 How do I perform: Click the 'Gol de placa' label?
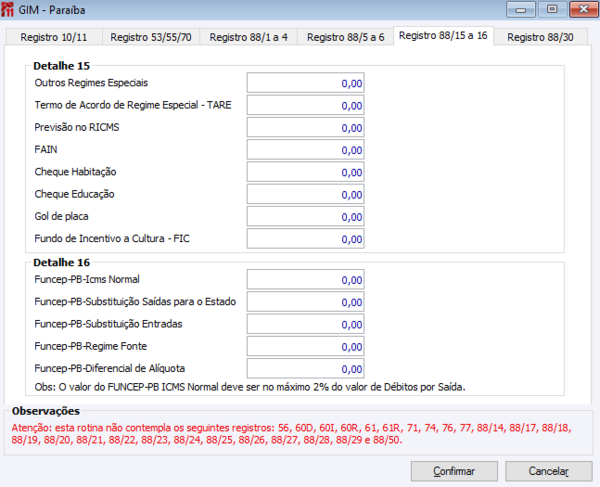[61, 216]
